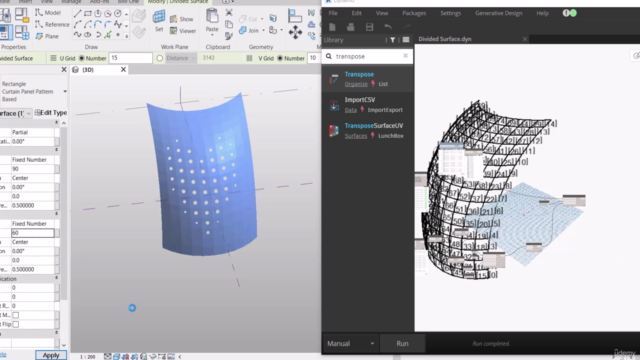Select the TransposeSurfaceUV LunchBox result
The width and height of the screenshot is (640, 360).
367,130
